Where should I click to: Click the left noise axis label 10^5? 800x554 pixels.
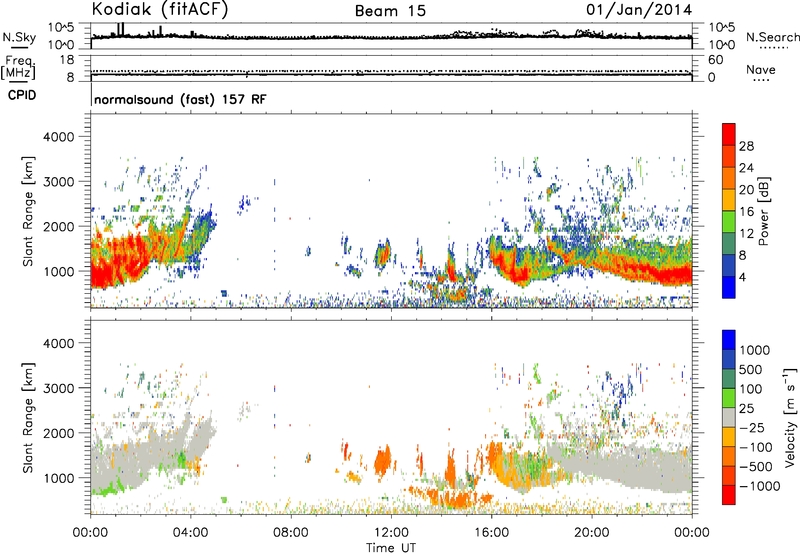pos(61,27)
